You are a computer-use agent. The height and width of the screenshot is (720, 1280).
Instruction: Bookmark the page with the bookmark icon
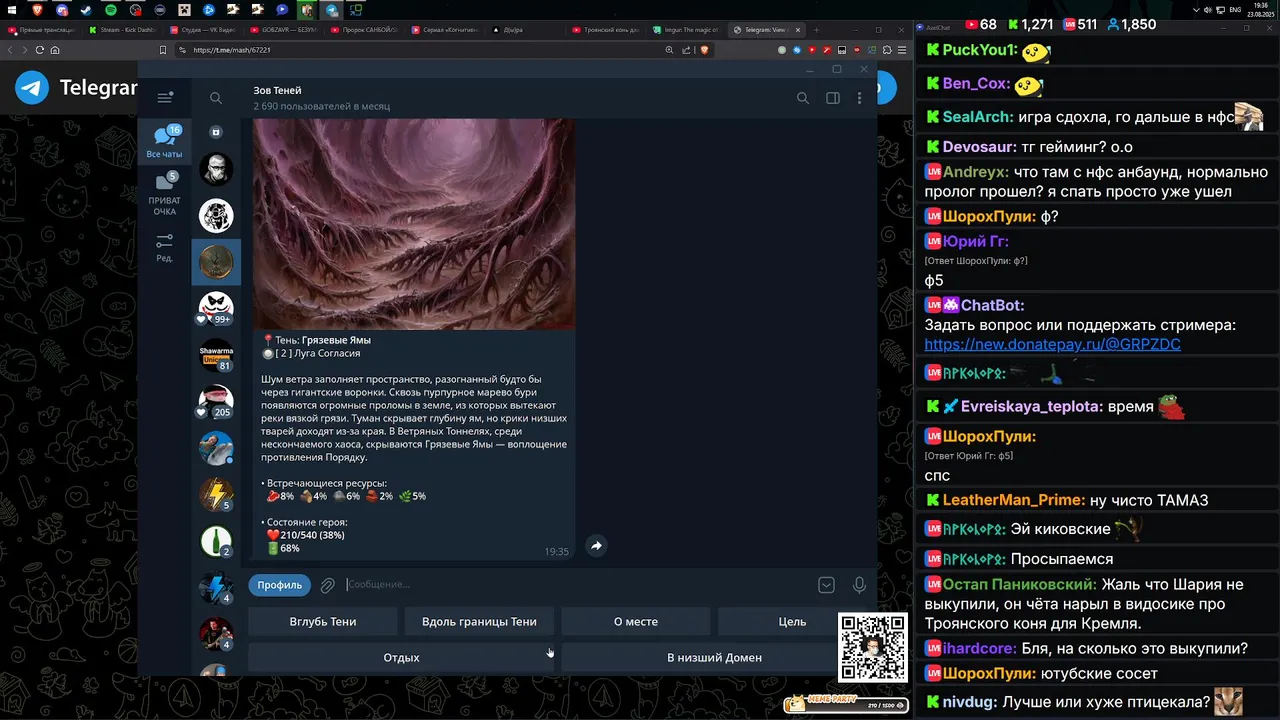(x=162, y=50)
